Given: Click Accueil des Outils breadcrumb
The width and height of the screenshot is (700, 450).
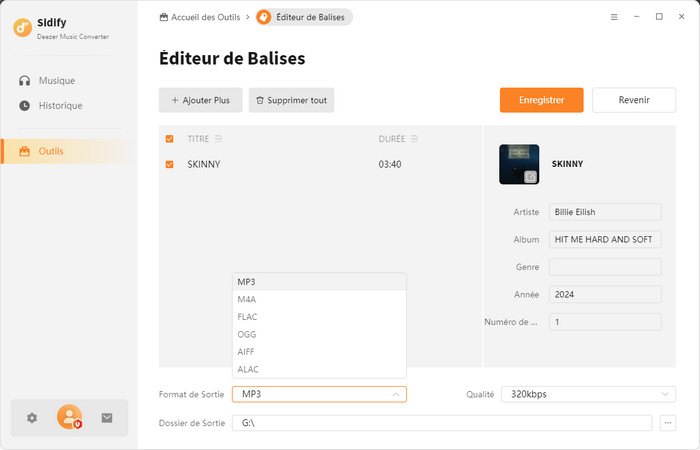Looking at the screenshot, I should pos(203,17).
